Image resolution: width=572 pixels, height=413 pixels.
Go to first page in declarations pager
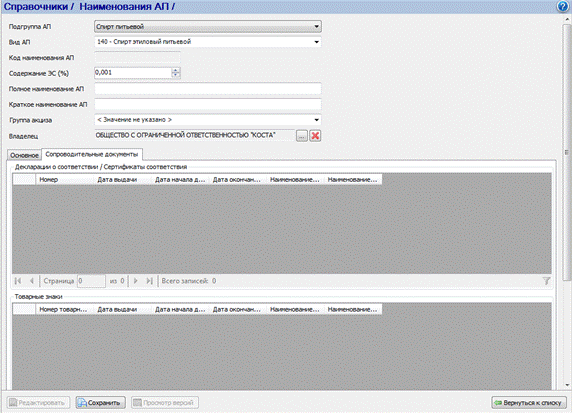[18, 281]
